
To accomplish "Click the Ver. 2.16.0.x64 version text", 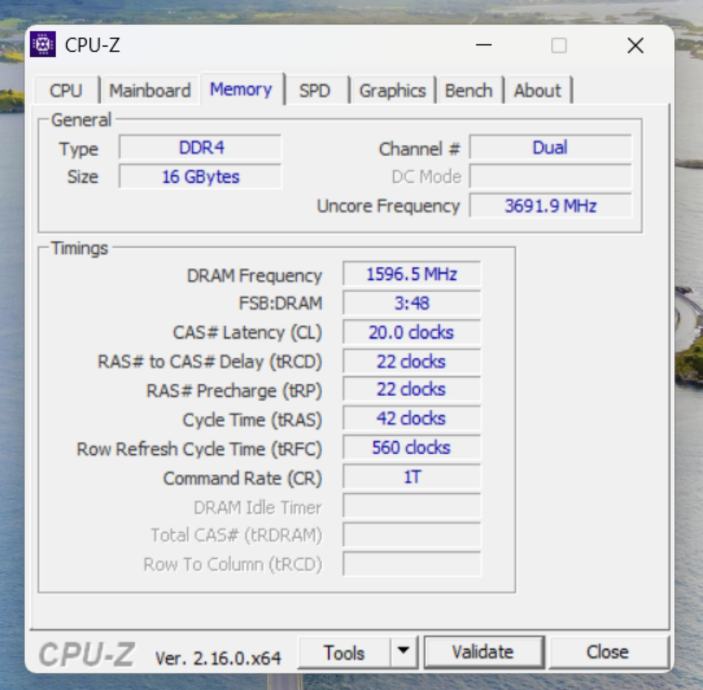I will tap(218, 658).
